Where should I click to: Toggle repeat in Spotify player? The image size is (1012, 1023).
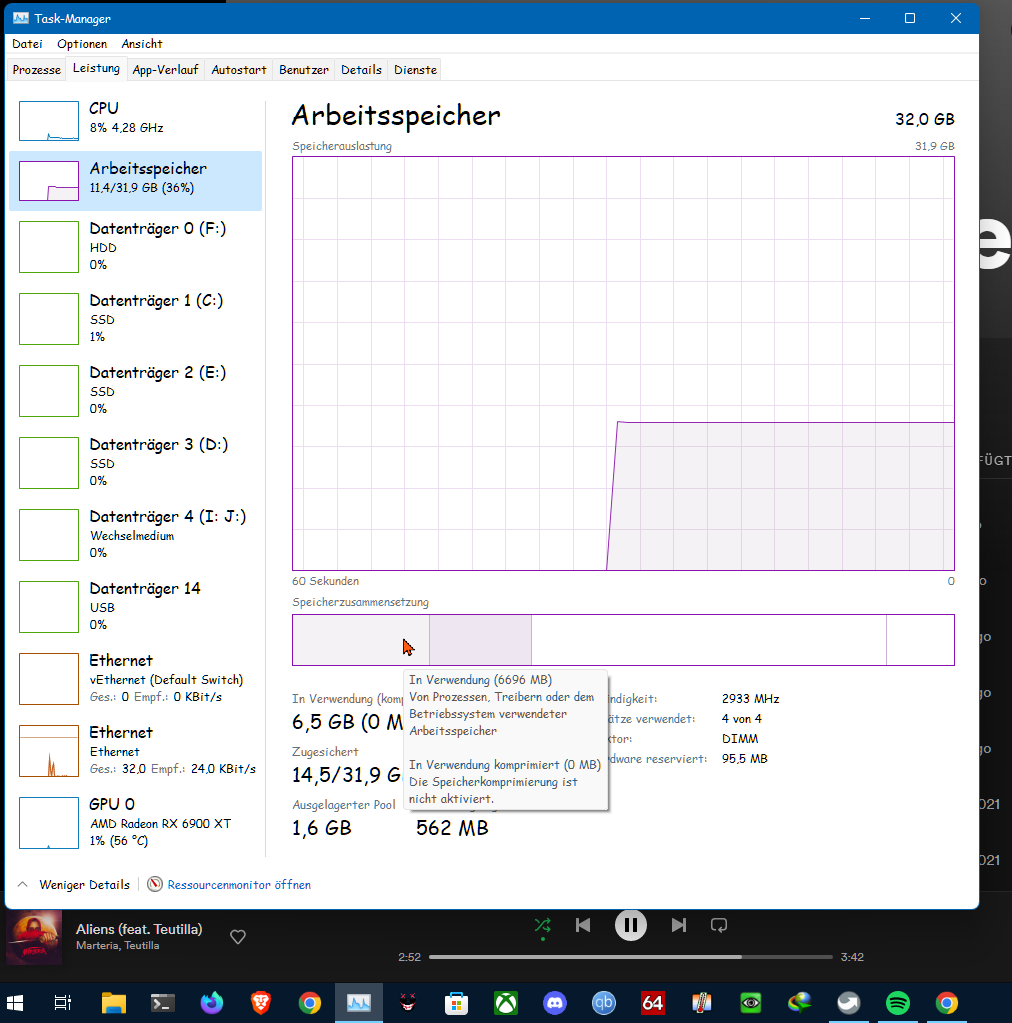pyautogui.click(x=719, y=925)
